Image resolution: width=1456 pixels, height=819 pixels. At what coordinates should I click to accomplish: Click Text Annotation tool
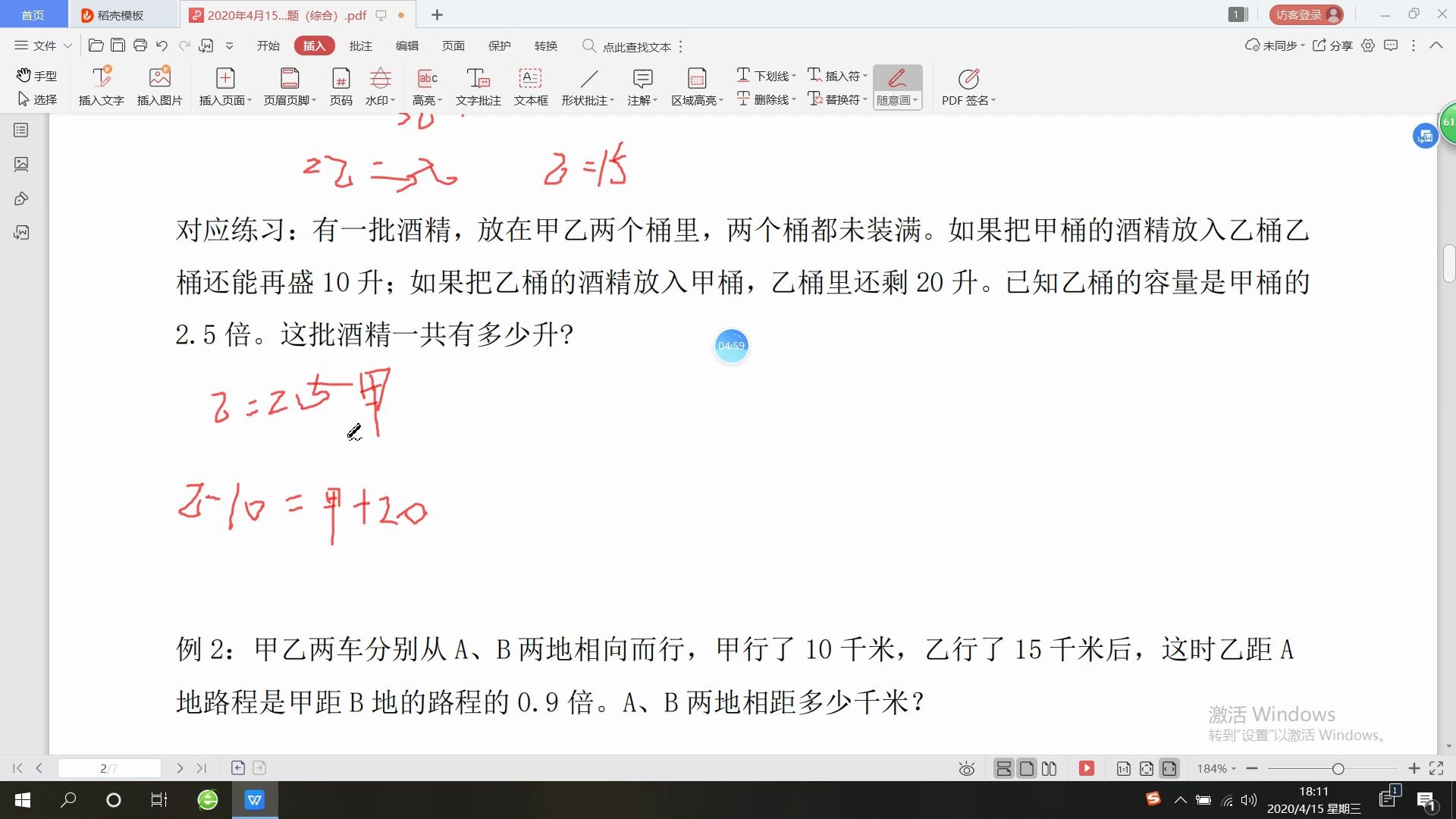[x=478, y=86]
